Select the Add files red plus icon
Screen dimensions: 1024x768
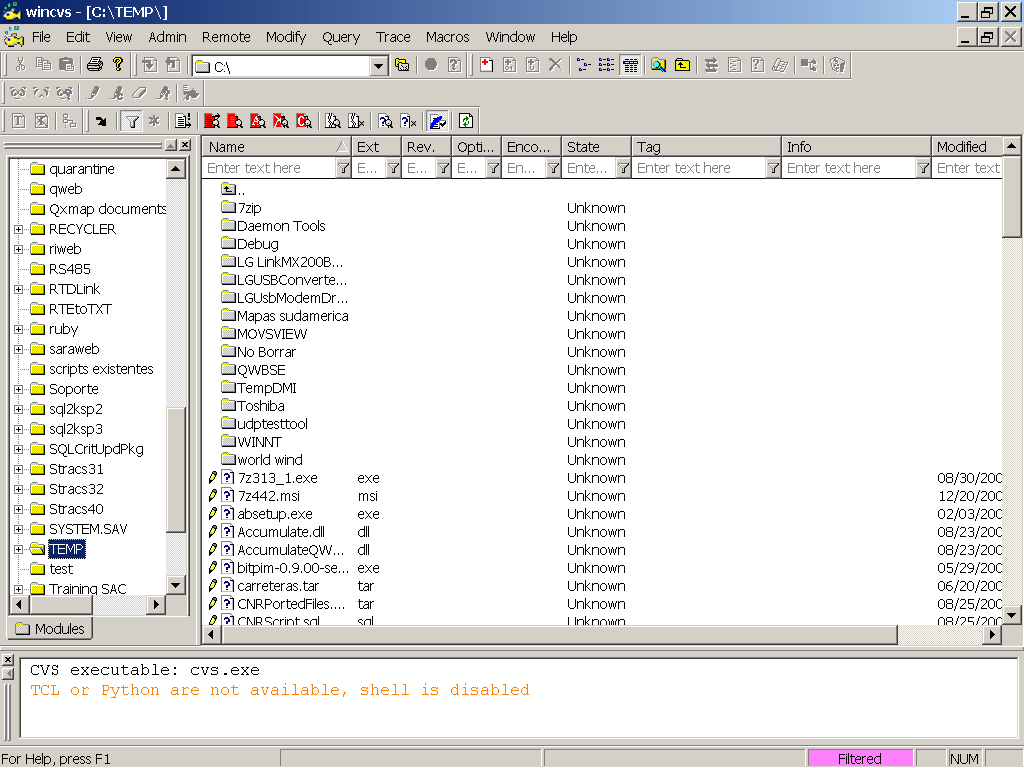[485, 64]
